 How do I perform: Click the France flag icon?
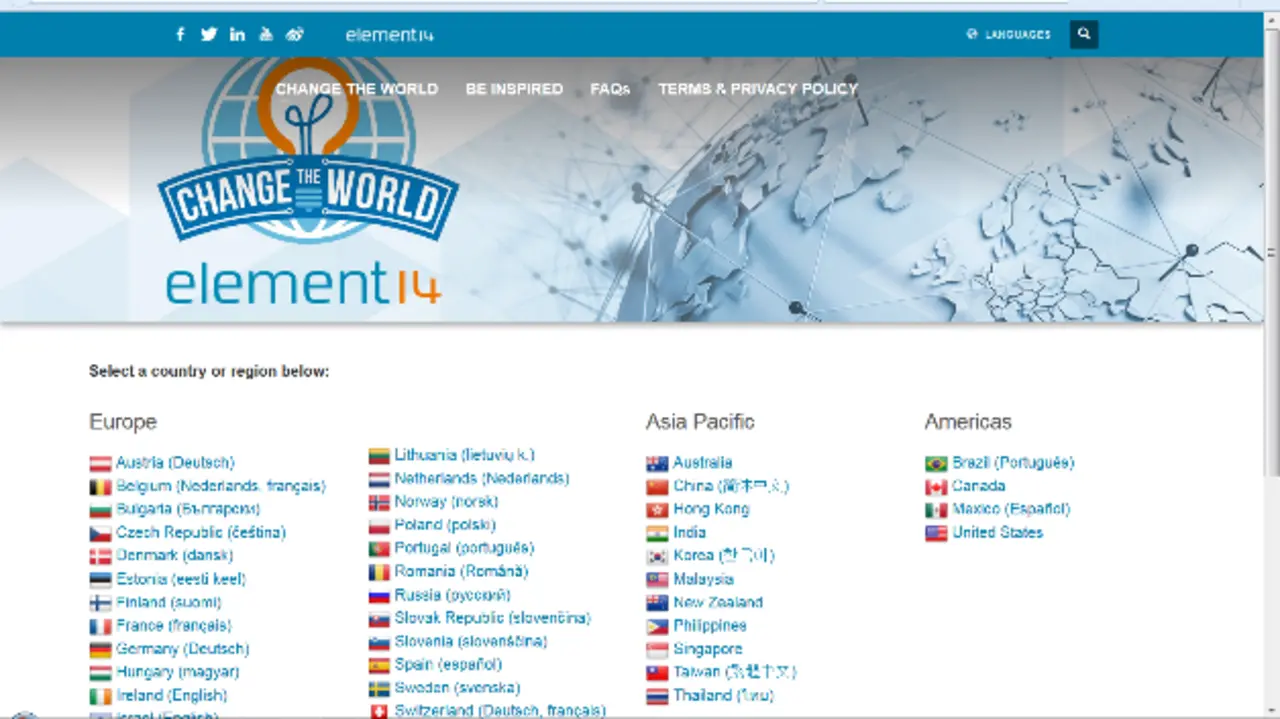(100, 626)
